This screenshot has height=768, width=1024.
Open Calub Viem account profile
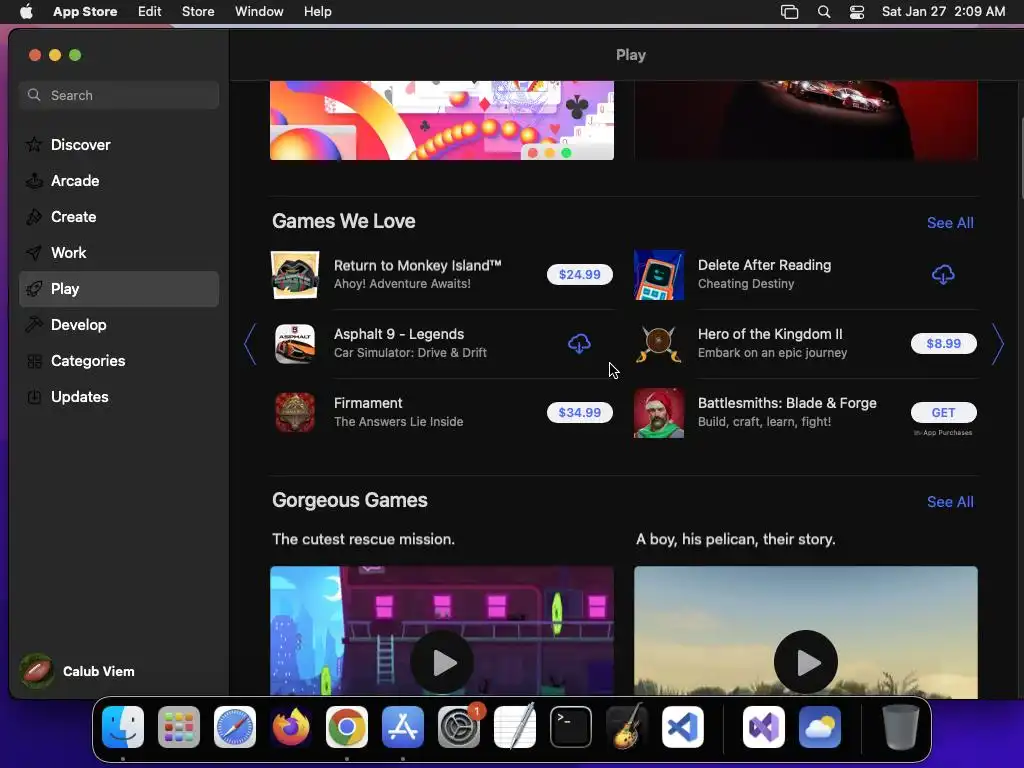coord(78,671)
